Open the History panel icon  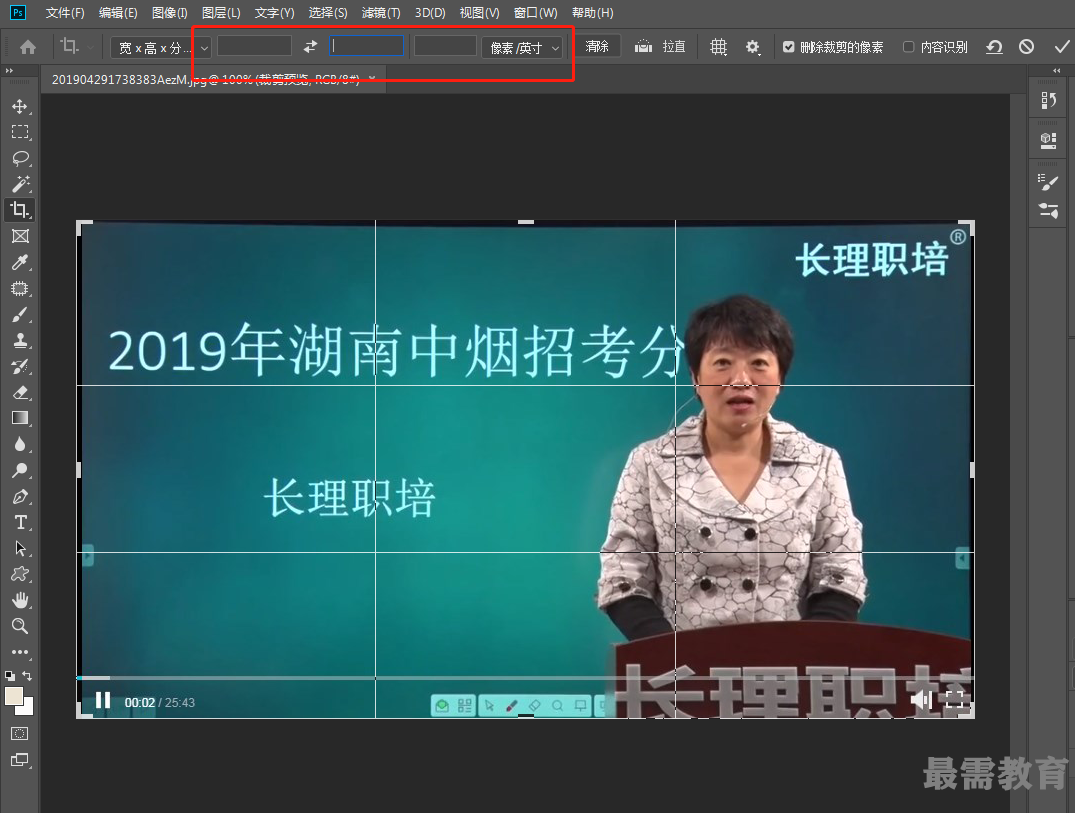1048,101
